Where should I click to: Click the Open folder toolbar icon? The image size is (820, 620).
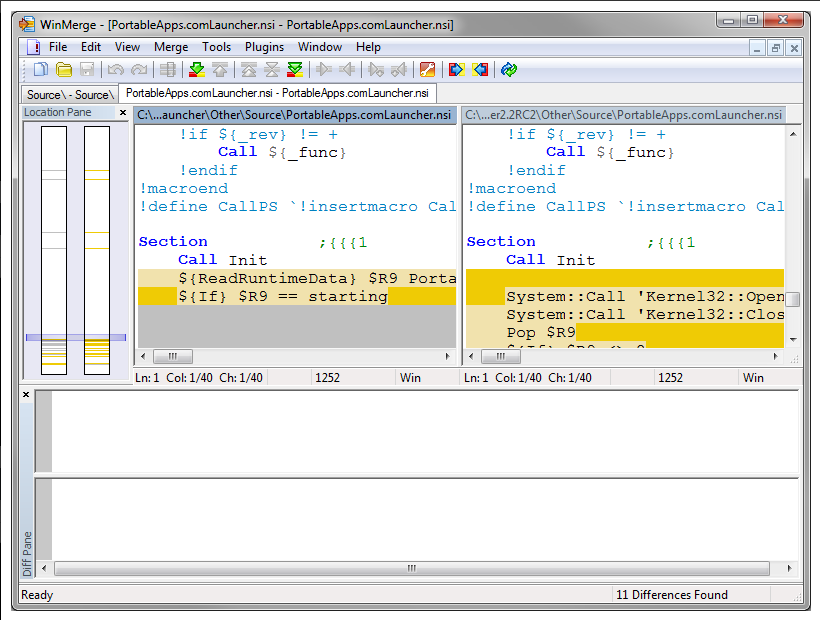coord(64,70)
